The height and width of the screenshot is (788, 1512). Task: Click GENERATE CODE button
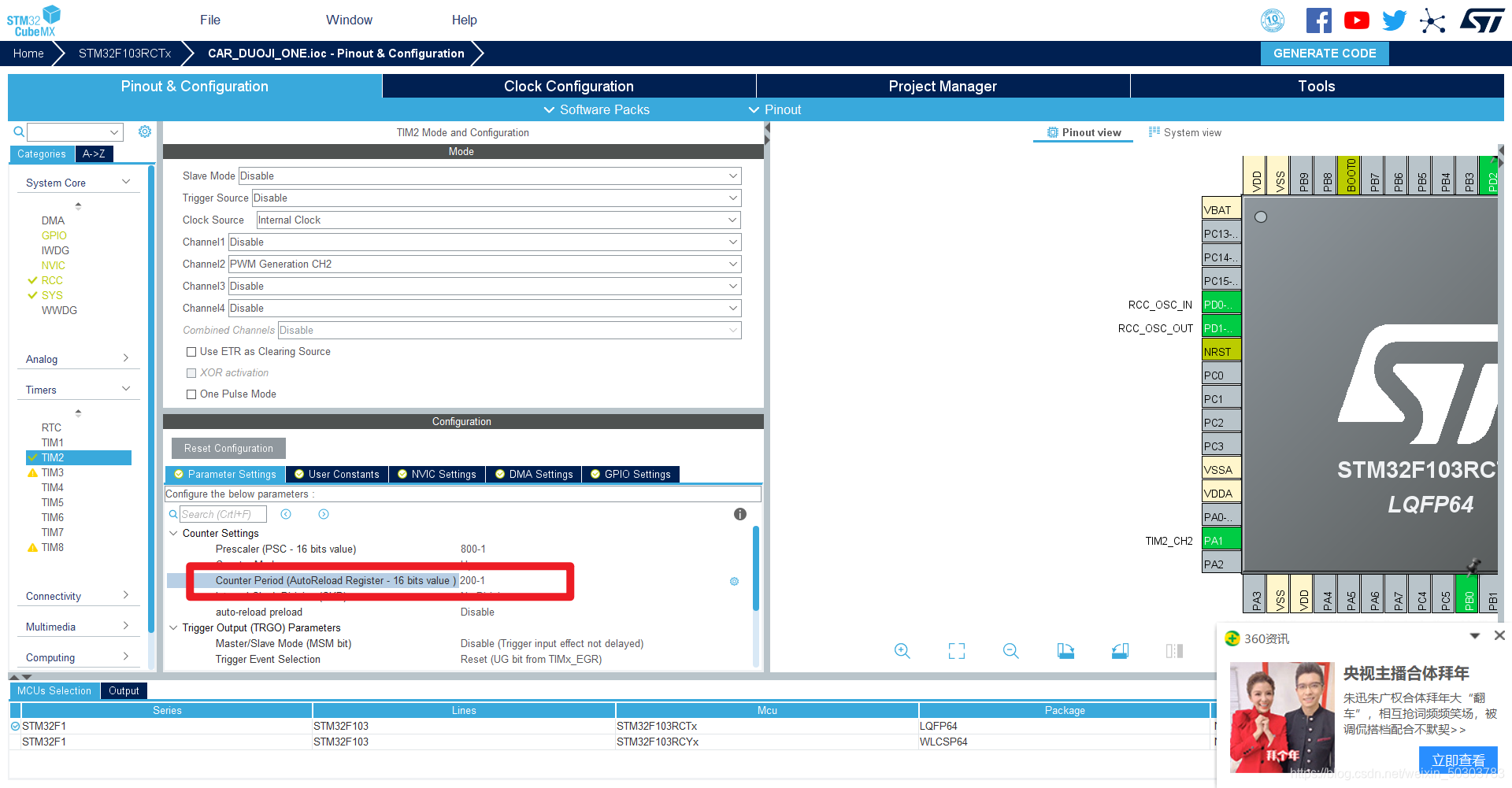[1325, 53]
